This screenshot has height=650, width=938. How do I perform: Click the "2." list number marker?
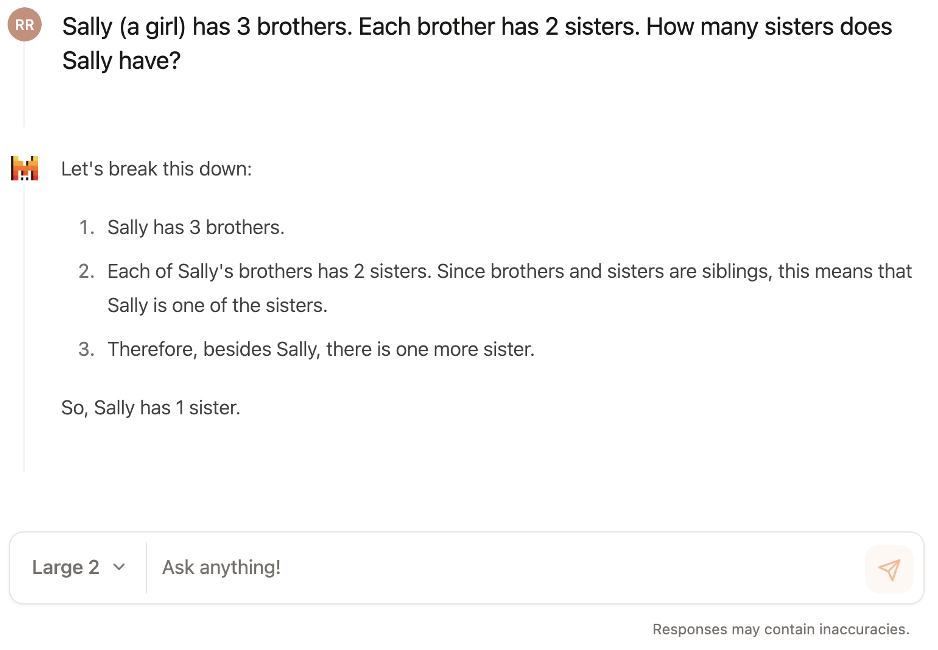(86, 271)
